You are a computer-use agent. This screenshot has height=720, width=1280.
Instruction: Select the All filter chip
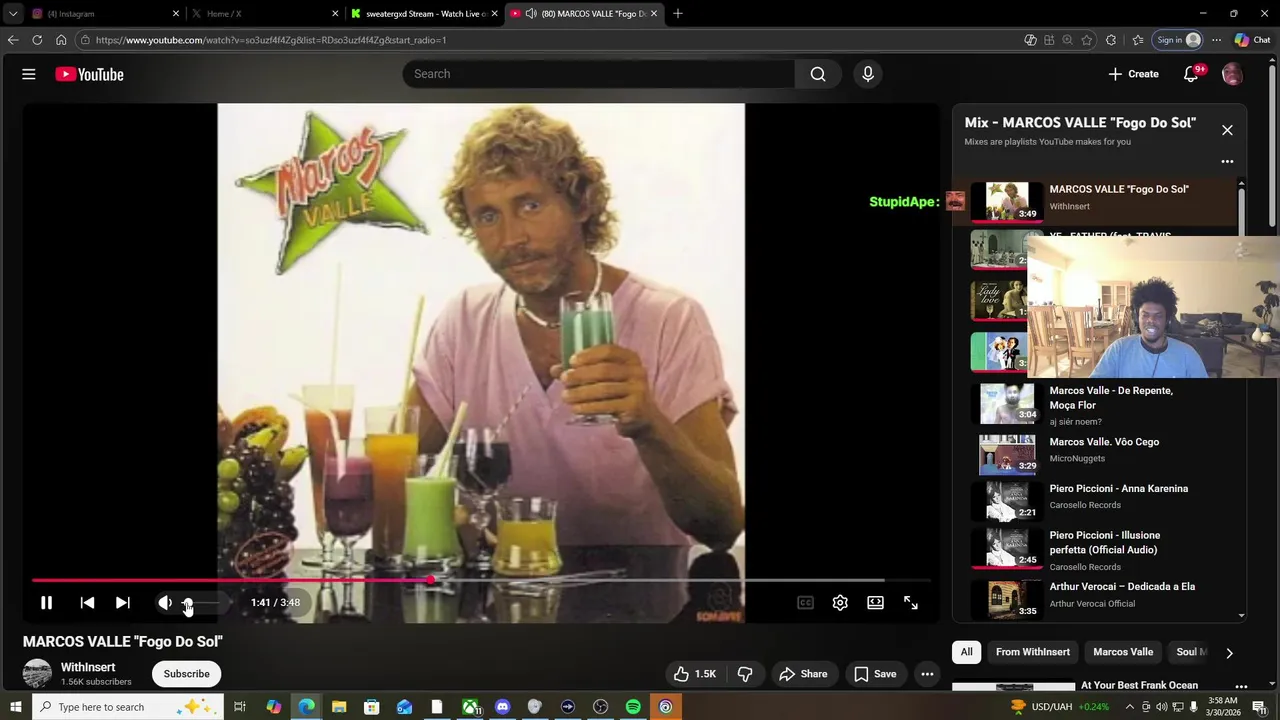tap(966, 652)
